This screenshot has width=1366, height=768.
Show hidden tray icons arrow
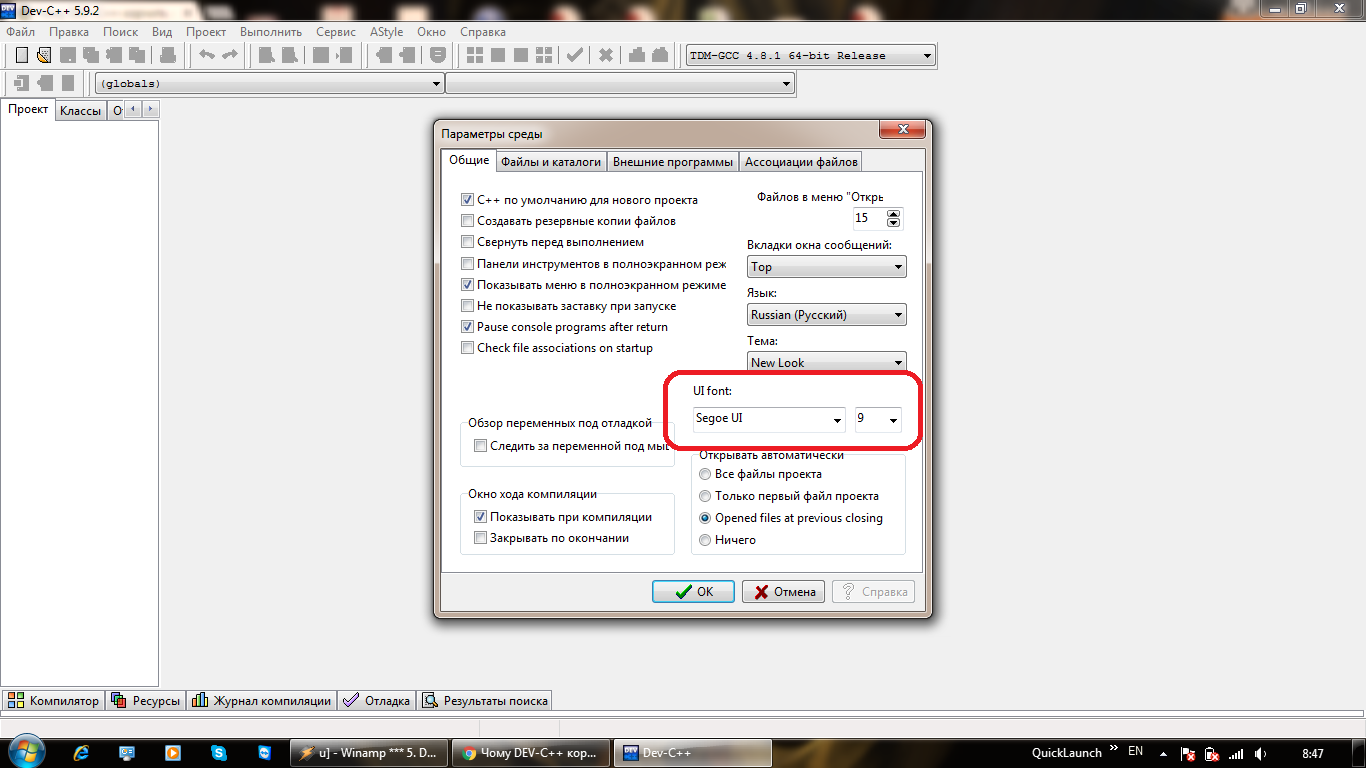(x=1162, y=753)
